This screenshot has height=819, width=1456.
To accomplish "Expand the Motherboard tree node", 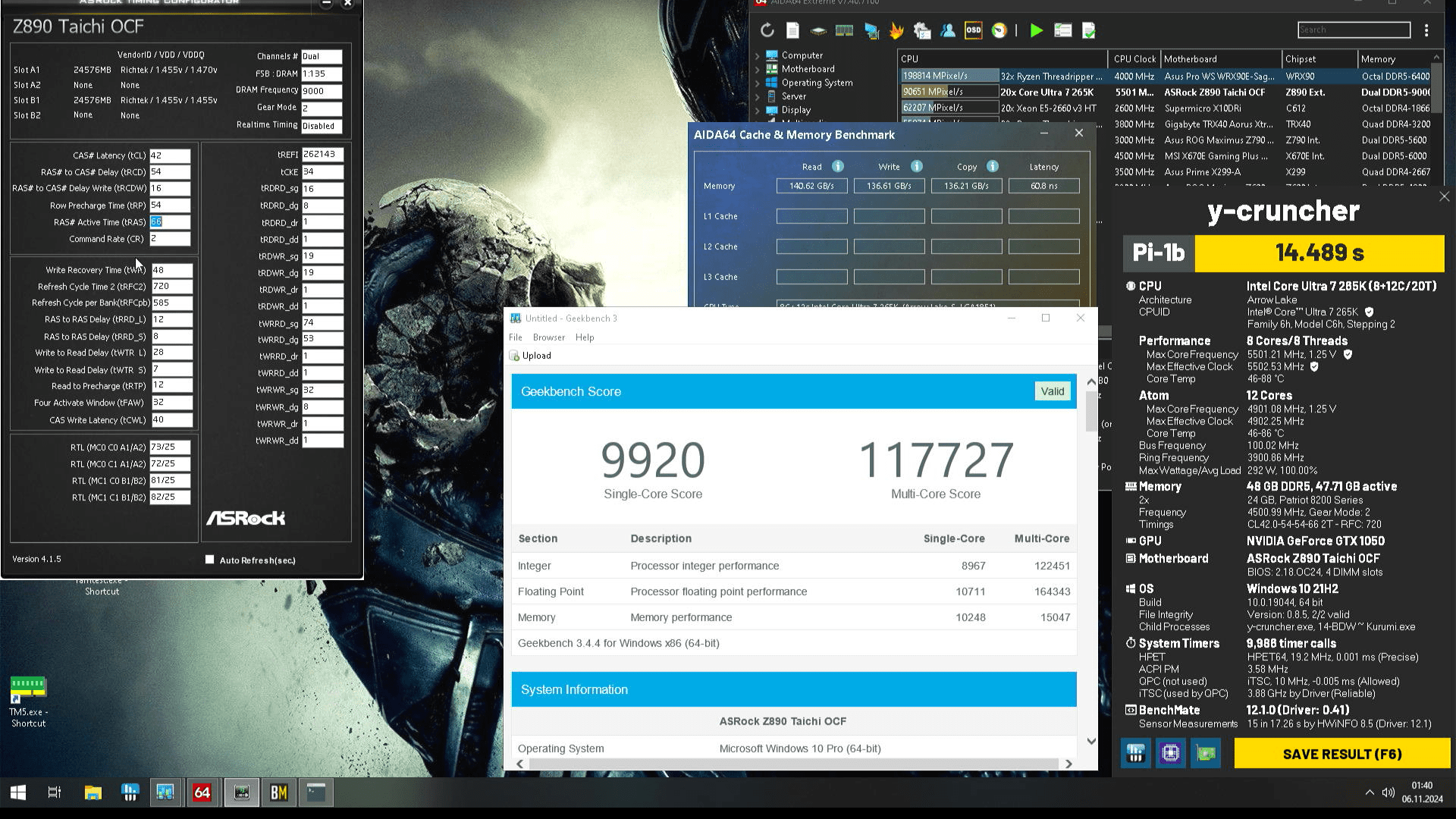I will pos(757,69).
